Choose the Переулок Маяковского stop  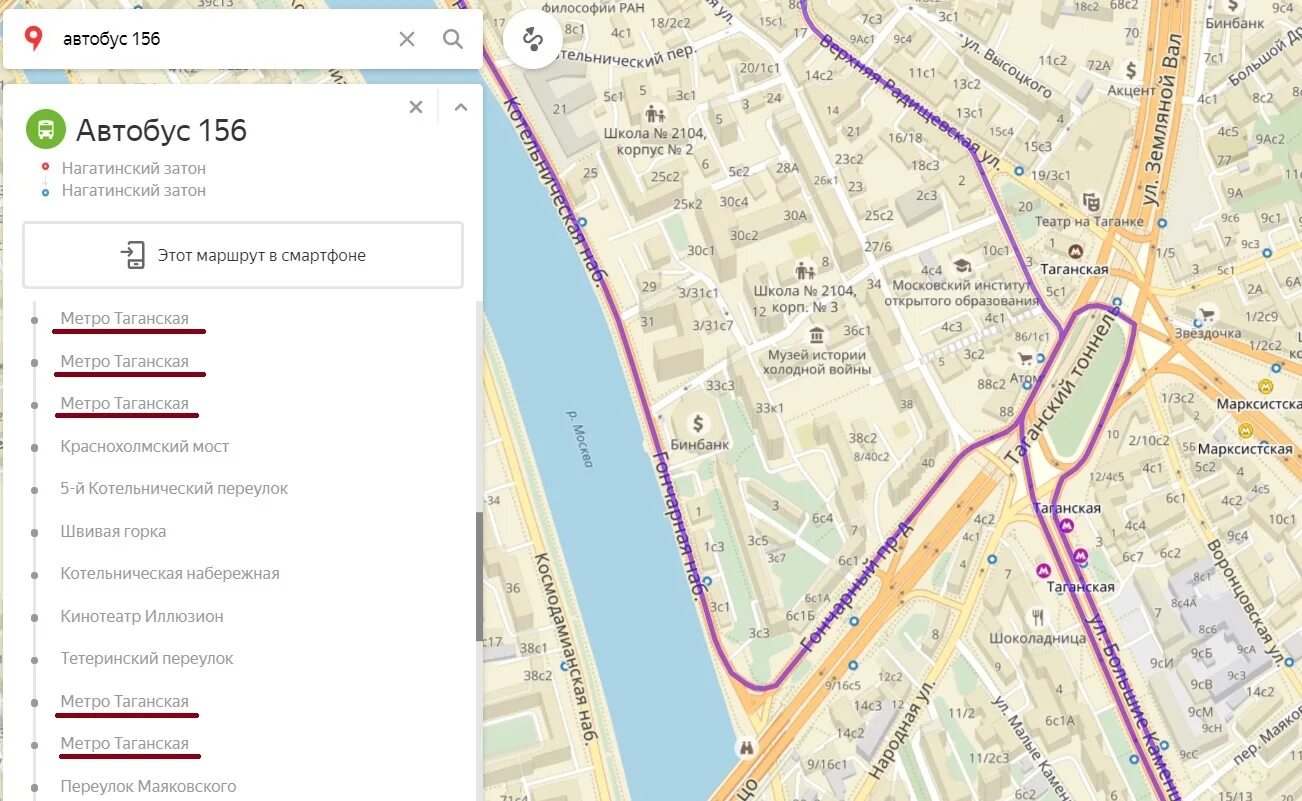pyautogui.click(x=148, y=786)
